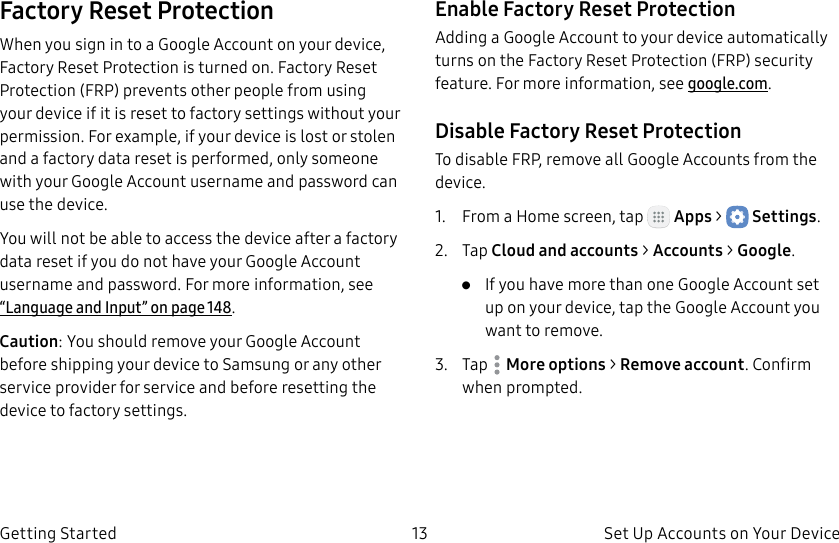The image size is (839, 543).
Task: Click the bold Caution label
Action: tap(29, 342)
